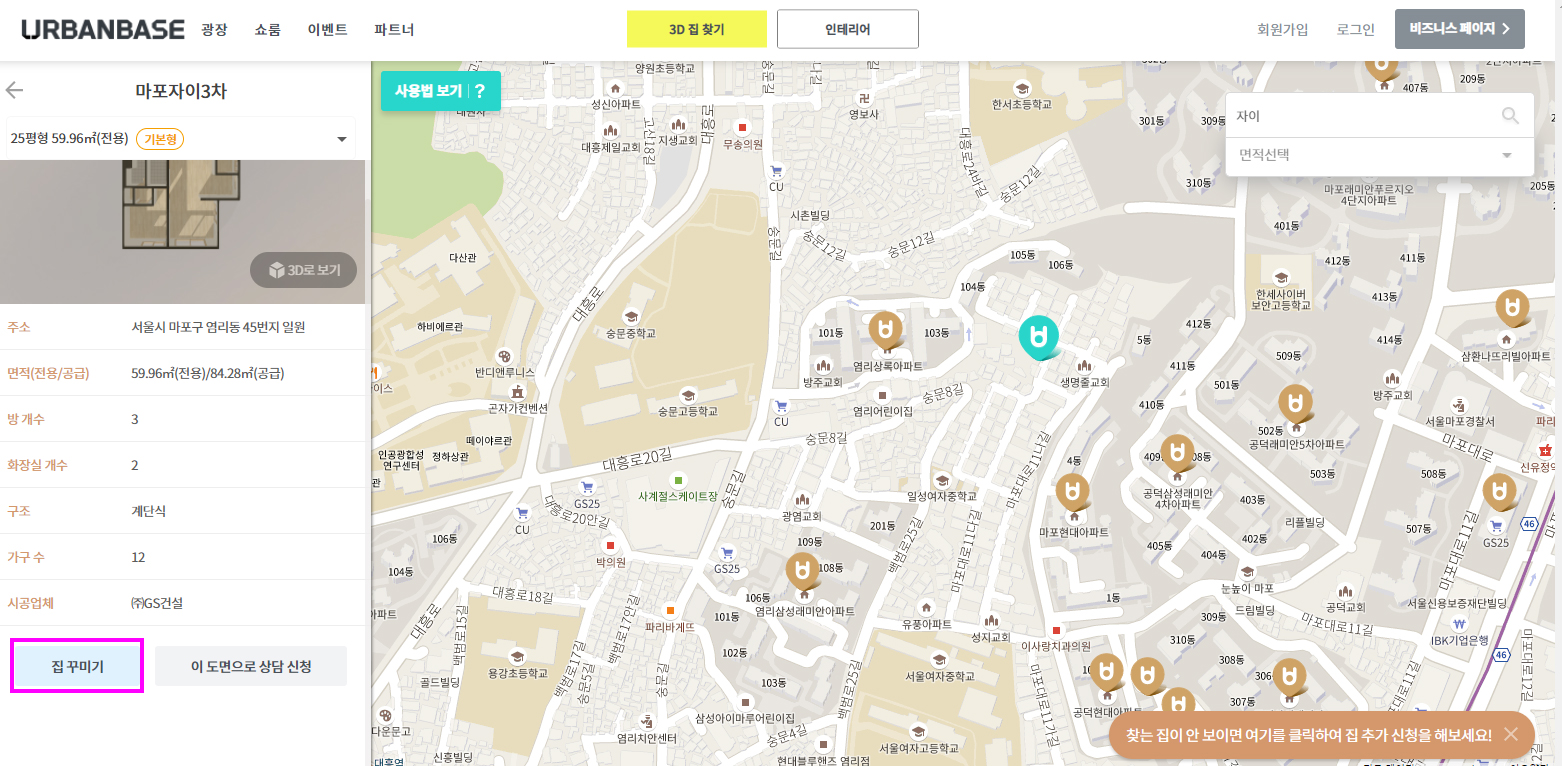Open the 이벤트 menu
This screenshot has width=1562, height=766.
coord(327,30)
